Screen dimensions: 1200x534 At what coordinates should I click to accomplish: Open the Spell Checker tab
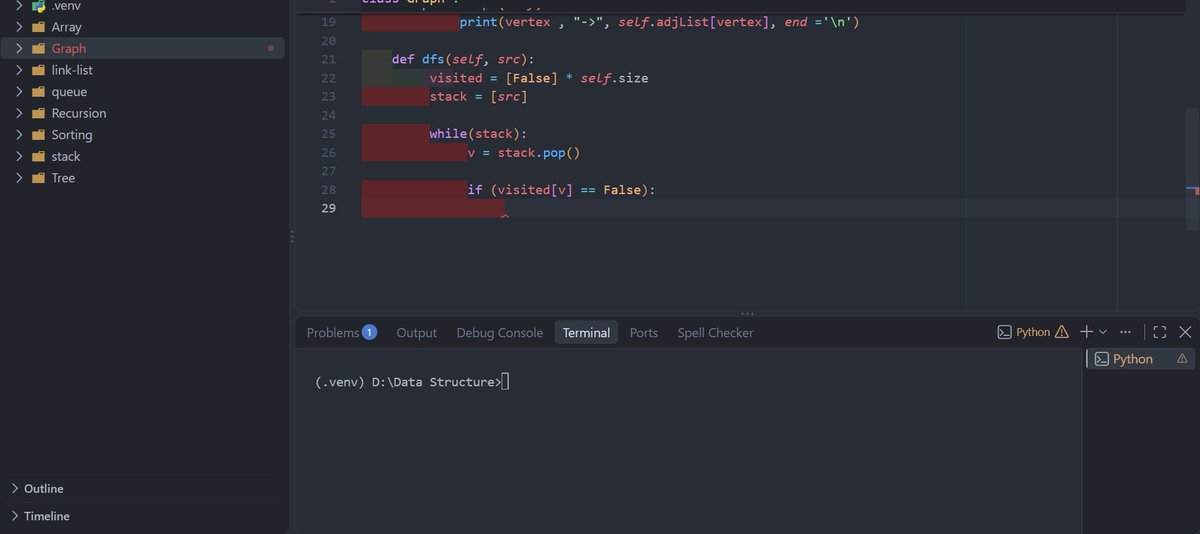click(x=715, y=332)
